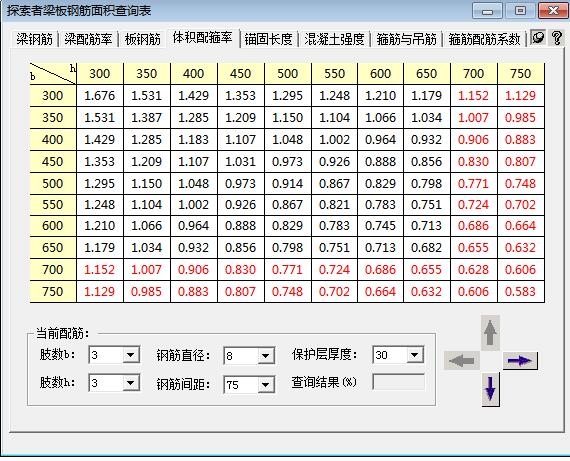Viewport: 570px width, 461px height.
Task: Select the 板钢筋 tab
Action: point(143,39)
